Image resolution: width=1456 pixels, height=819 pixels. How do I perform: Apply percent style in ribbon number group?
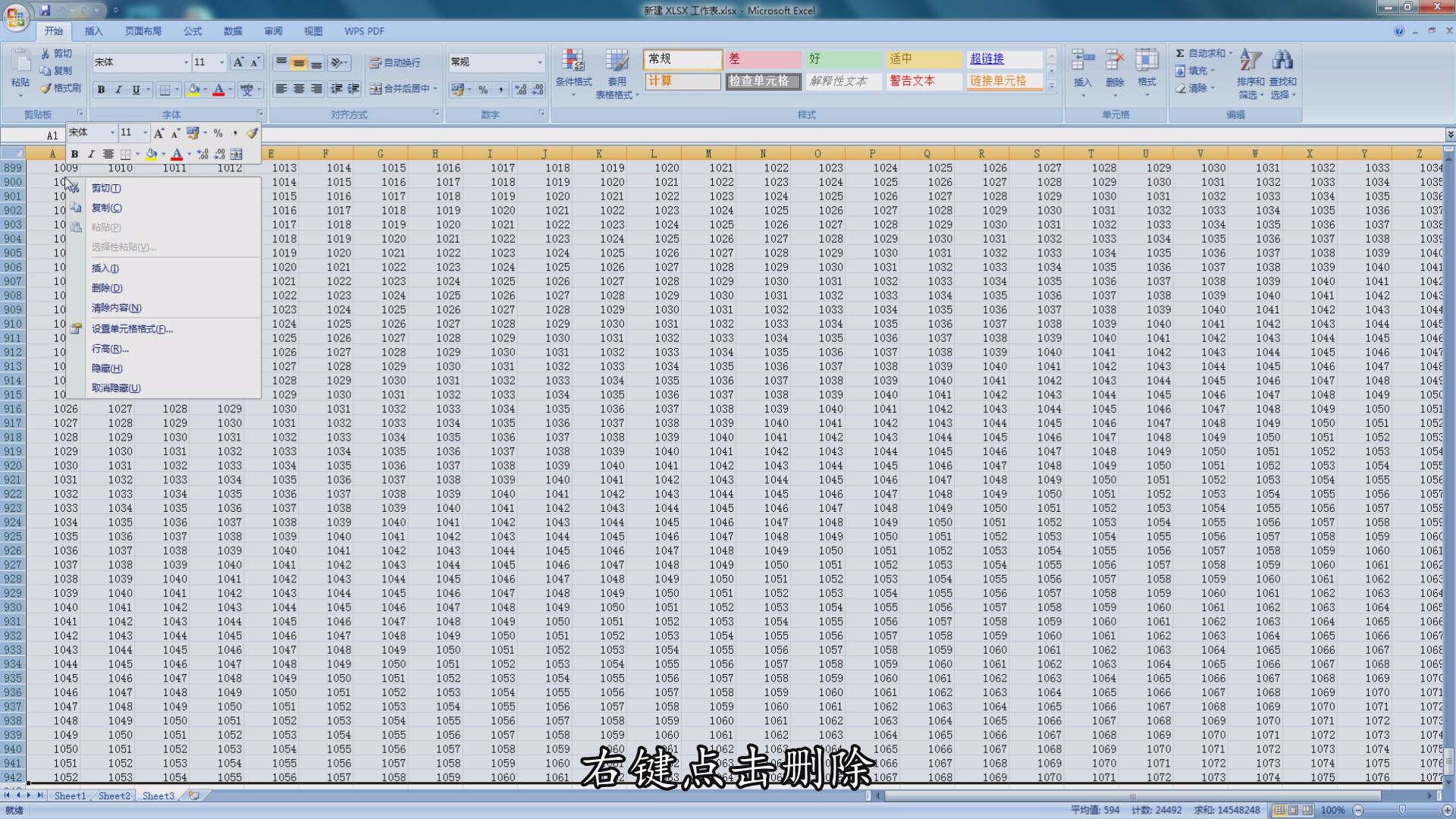click(483, 89)
